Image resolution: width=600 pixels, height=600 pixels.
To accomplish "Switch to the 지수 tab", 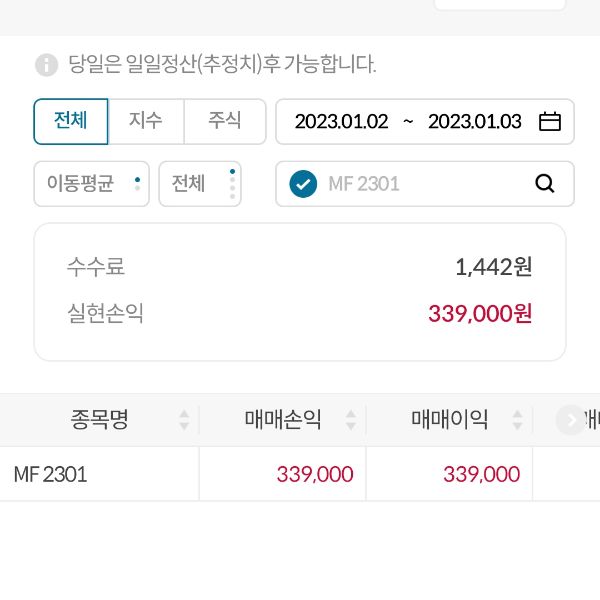I will 146,121.
